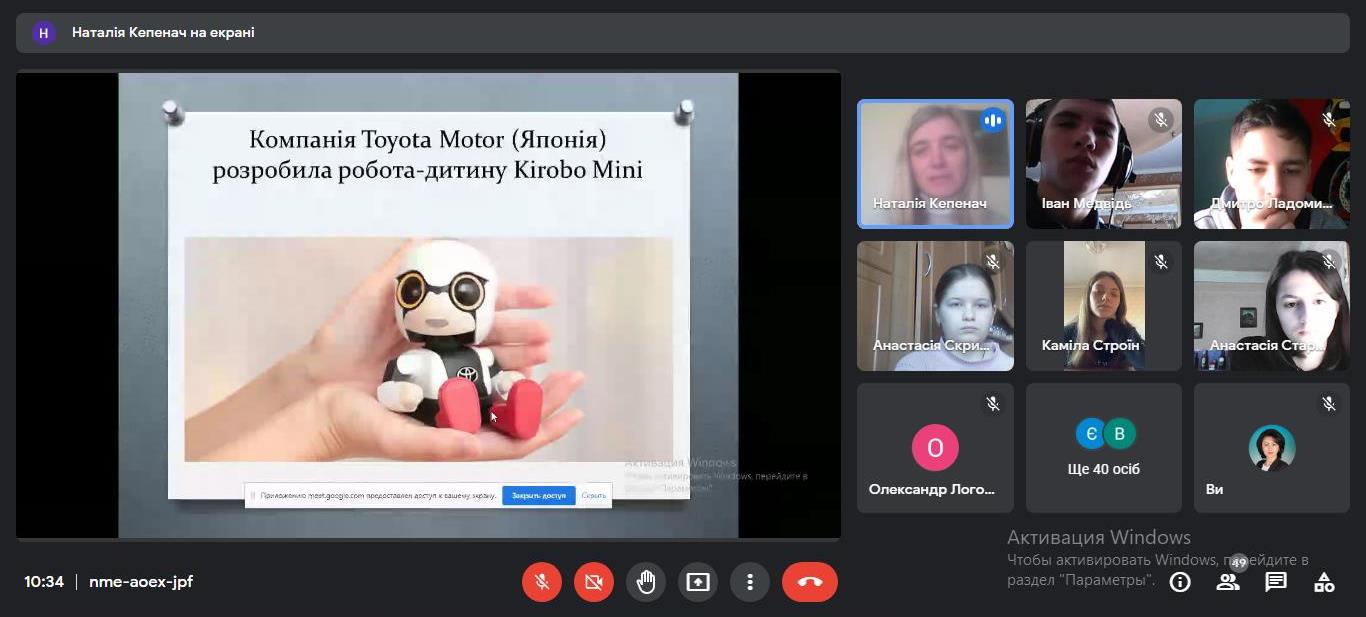Show the participants list people icon
Screen dimensions: 1366x617
pyautogui.click(x=1228, y=582)
